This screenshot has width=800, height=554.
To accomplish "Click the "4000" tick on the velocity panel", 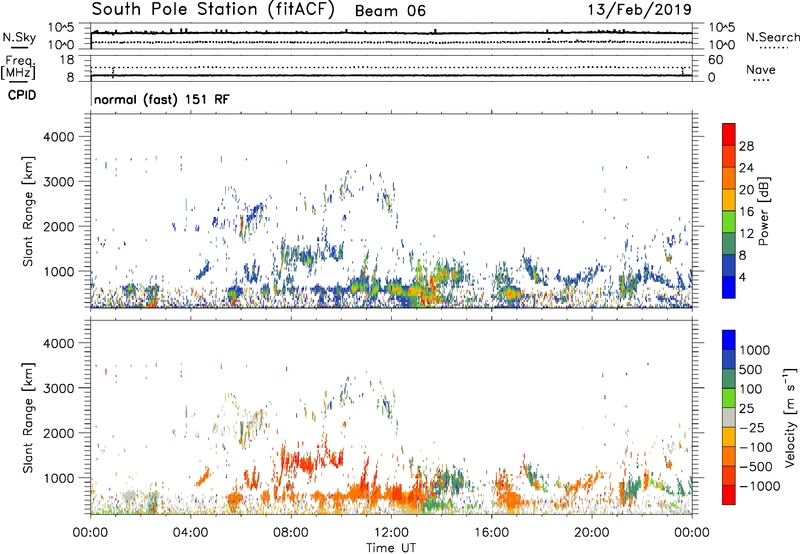I will coord(59,343).
